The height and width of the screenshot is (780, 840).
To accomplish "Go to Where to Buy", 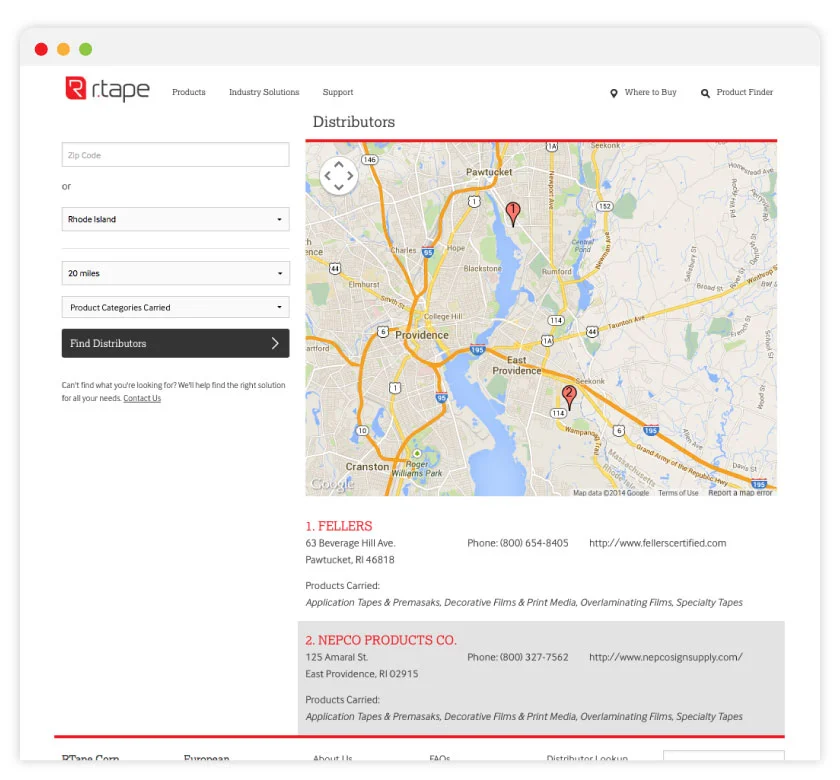I will 650,92.
